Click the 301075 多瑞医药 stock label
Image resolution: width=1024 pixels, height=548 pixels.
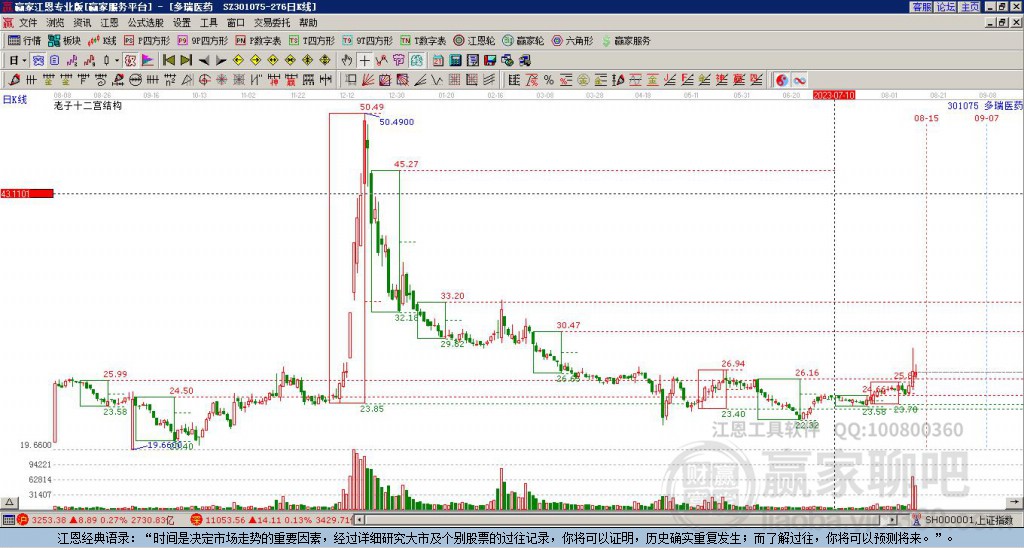click(x=985, y=106)
